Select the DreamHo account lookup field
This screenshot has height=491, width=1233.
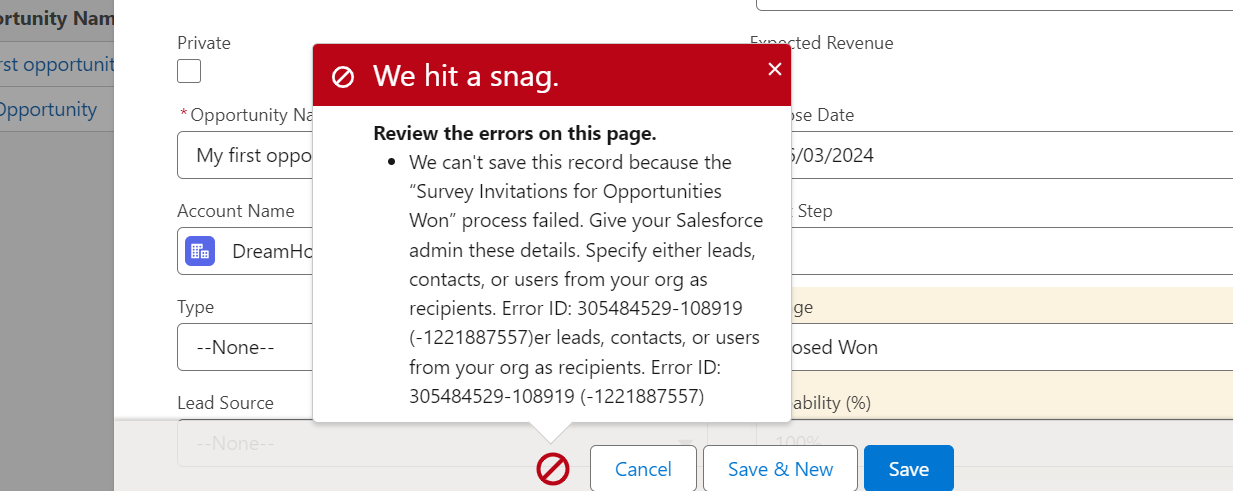pos(245,251)
